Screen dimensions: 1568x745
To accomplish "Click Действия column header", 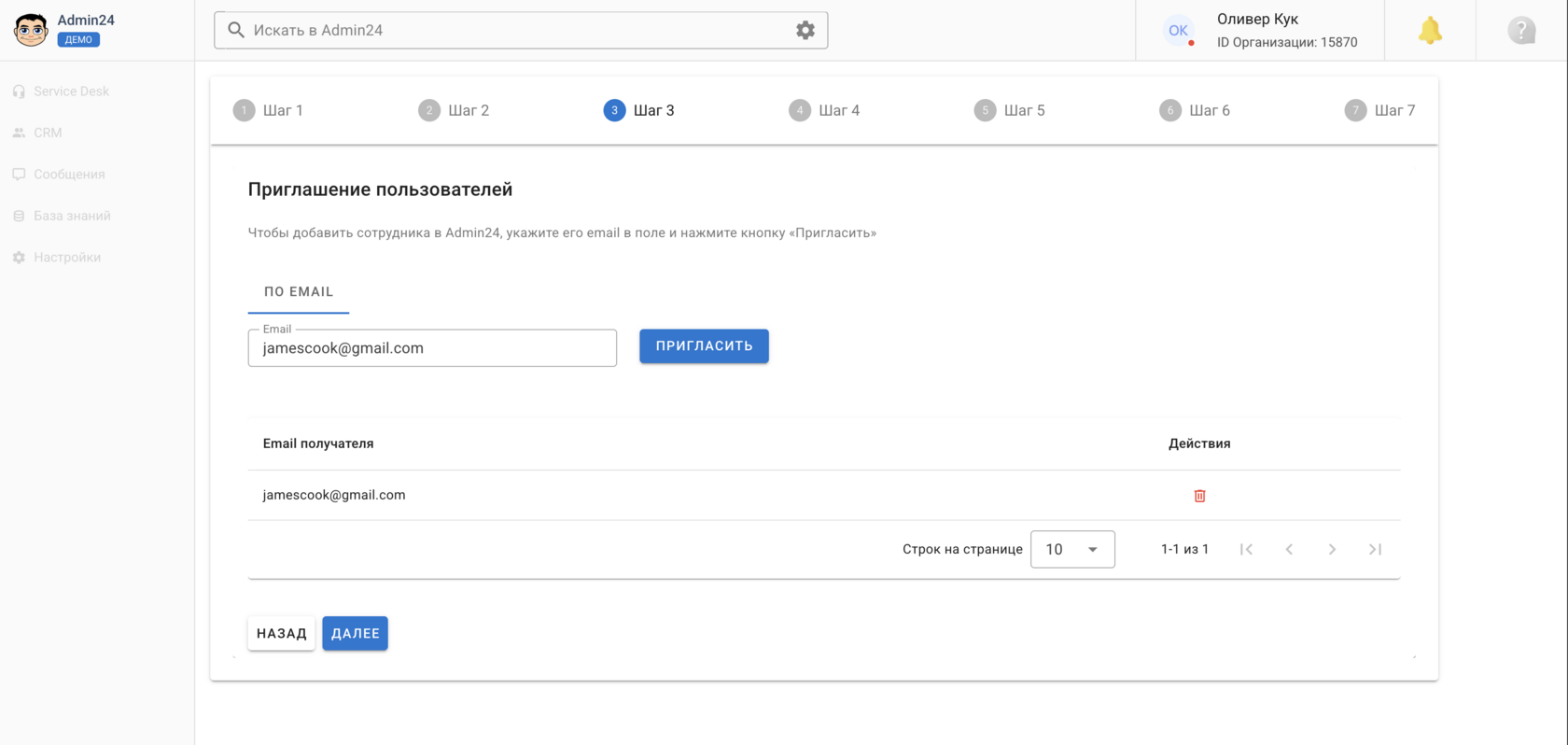I will tap(1199, 443).
